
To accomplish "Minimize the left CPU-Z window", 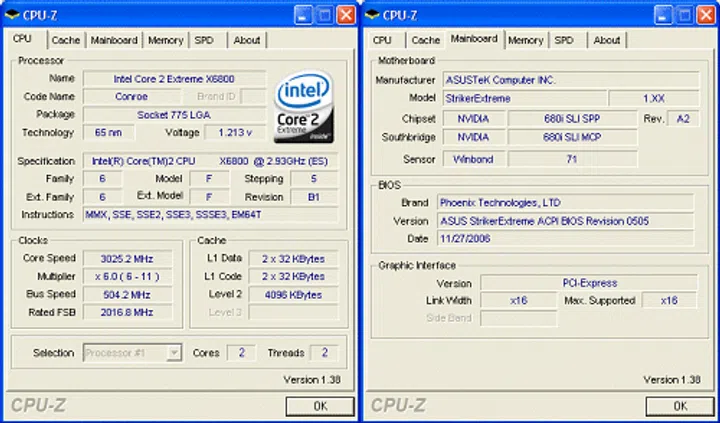I will [303, 15].
